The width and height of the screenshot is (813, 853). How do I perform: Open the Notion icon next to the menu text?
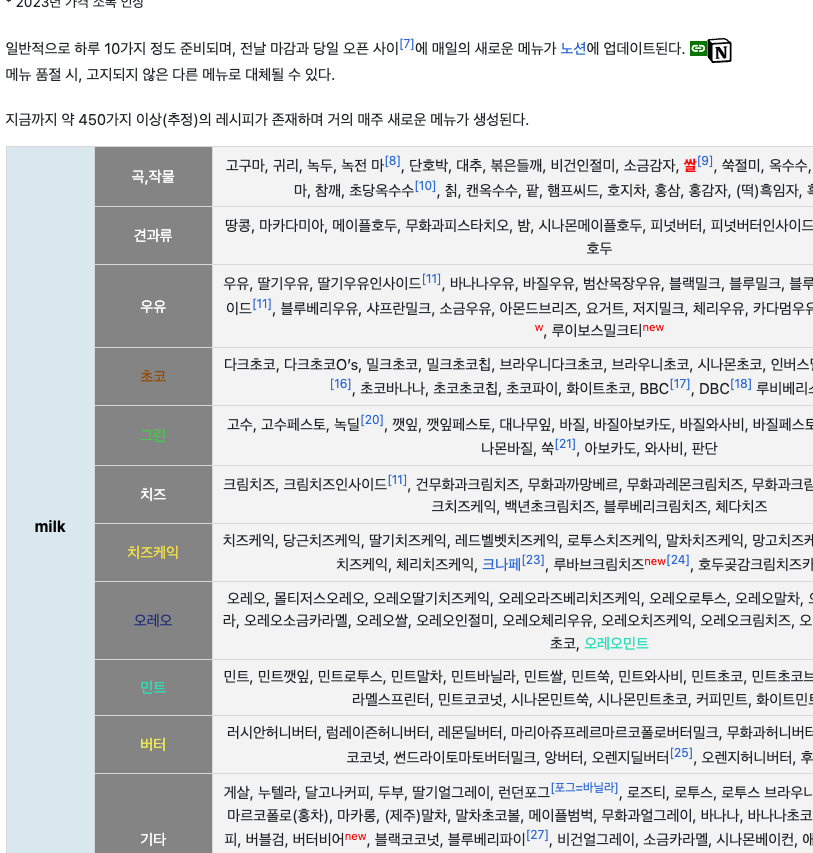point(718,48)
